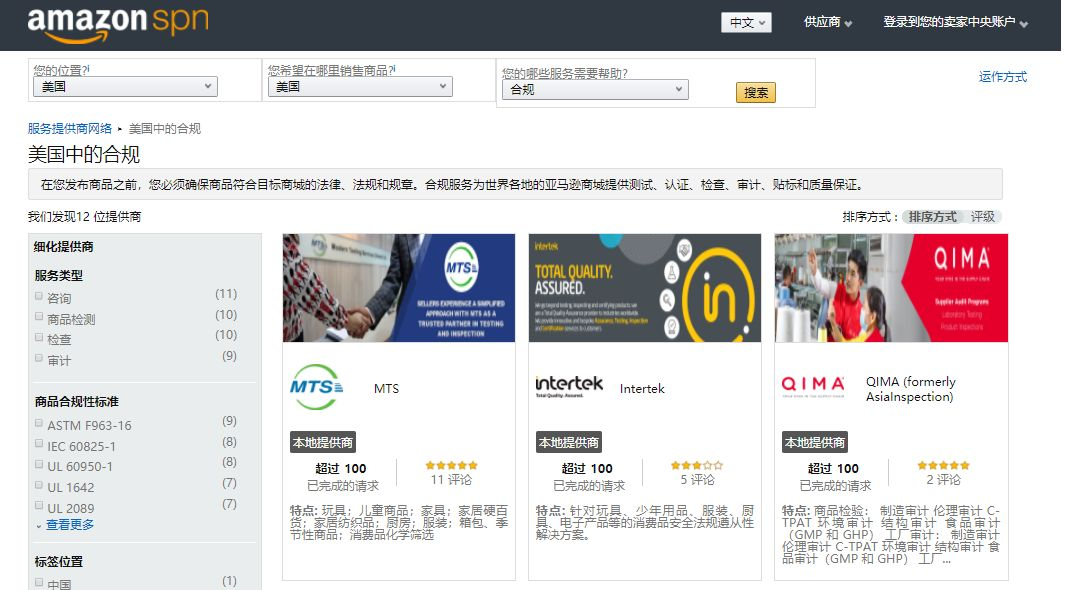Enable the 审计 service filter
The width and height of the screenshot is (1067, 590).
(39, 358)
